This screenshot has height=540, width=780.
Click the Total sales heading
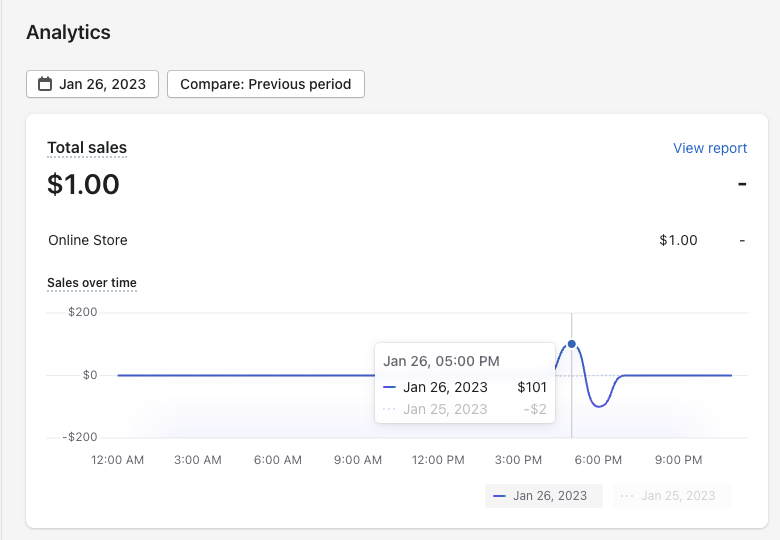87,148
